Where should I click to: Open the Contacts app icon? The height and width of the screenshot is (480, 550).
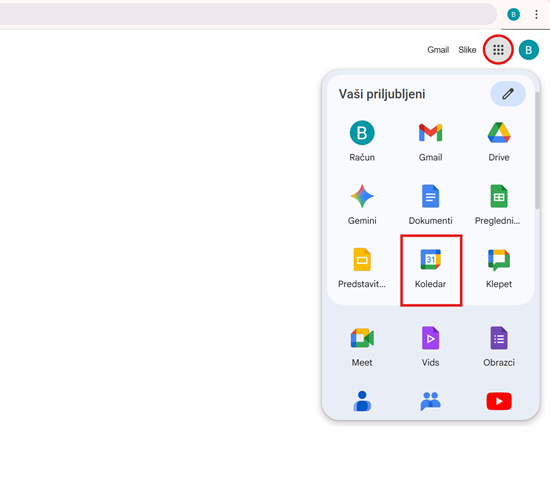(x=362, y=401)
